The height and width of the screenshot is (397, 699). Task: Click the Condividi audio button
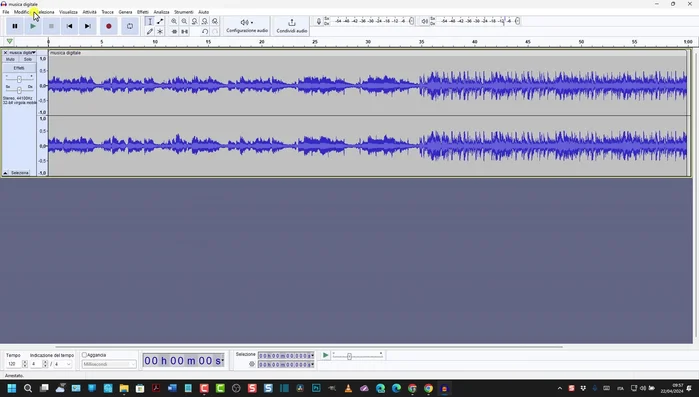pyautogui.click(x=292, y=26)
